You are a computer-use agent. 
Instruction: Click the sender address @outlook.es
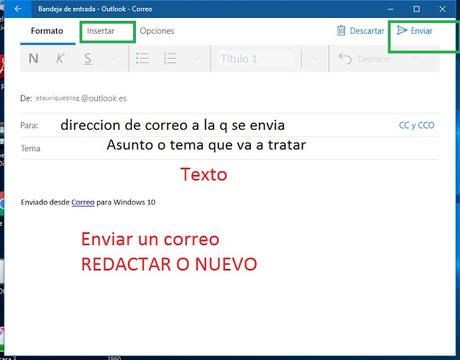tap(81, 98)
